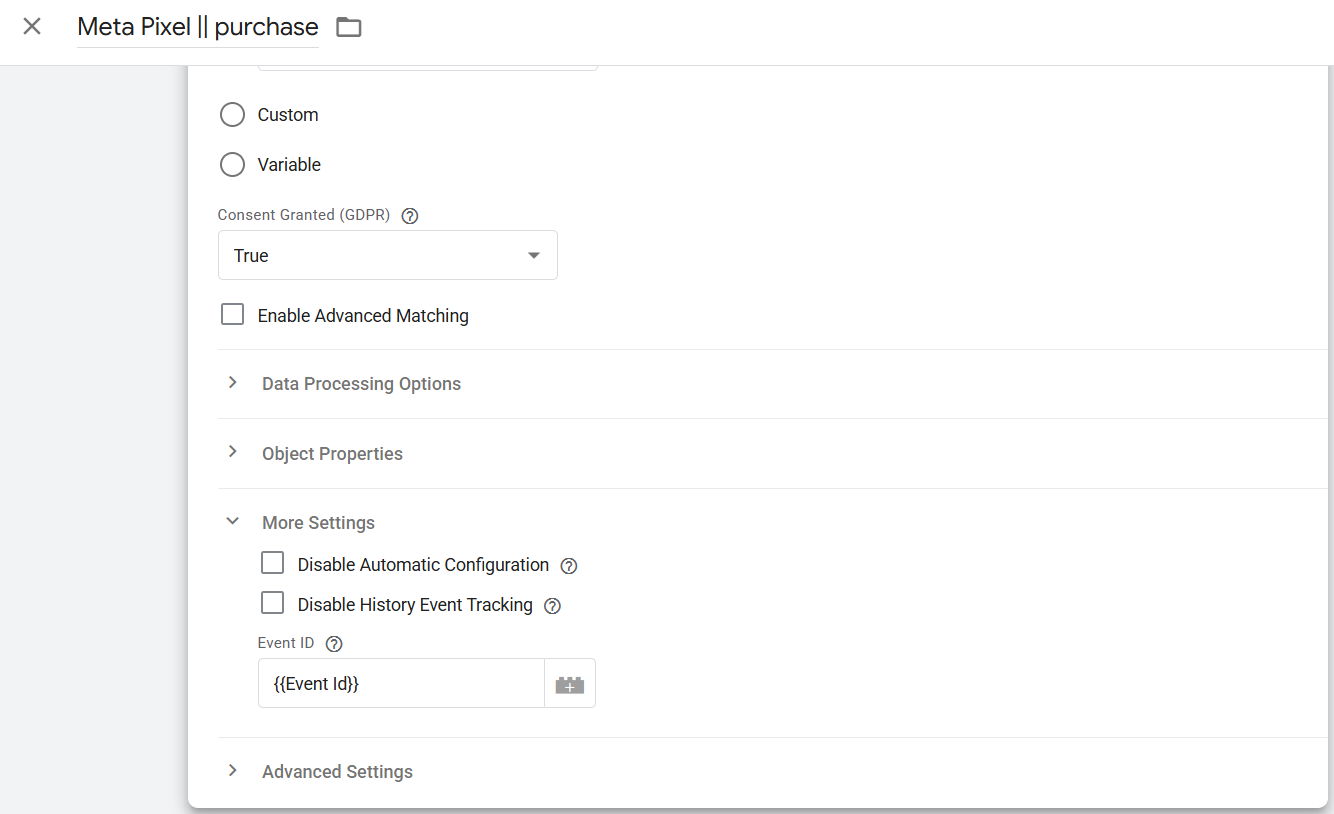Viewport: 1334px width, 814px height.
Task: Select the Variable radio option
Action: coord(232,165)
